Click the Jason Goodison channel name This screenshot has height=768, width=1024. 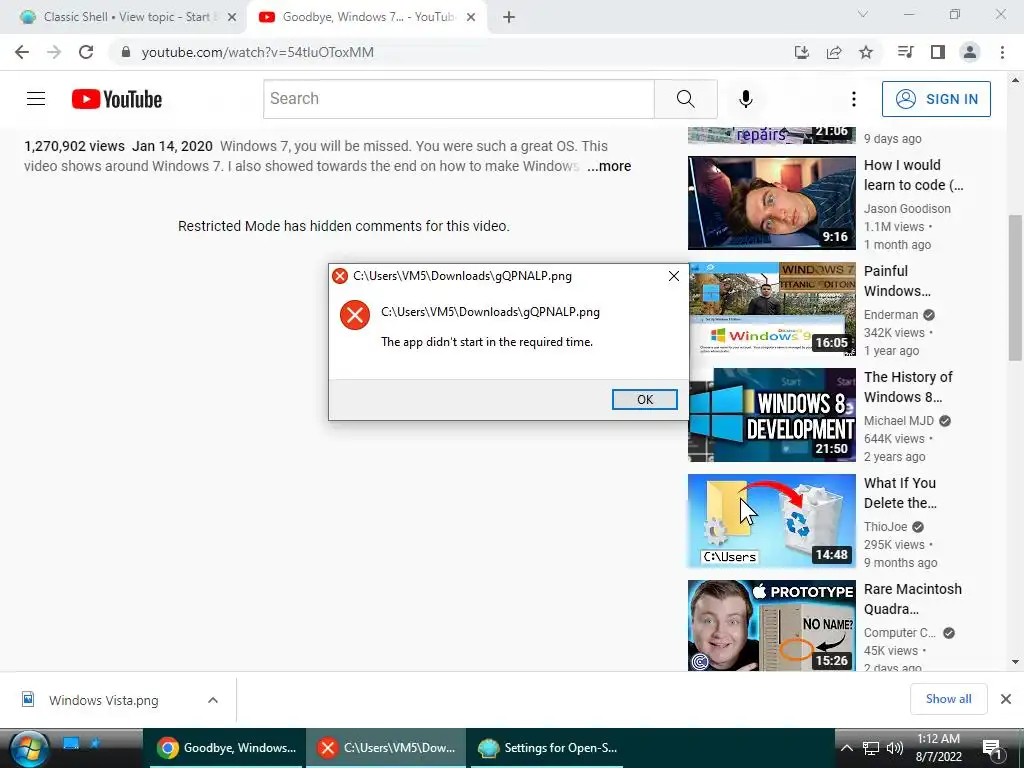tap(907, 209)
